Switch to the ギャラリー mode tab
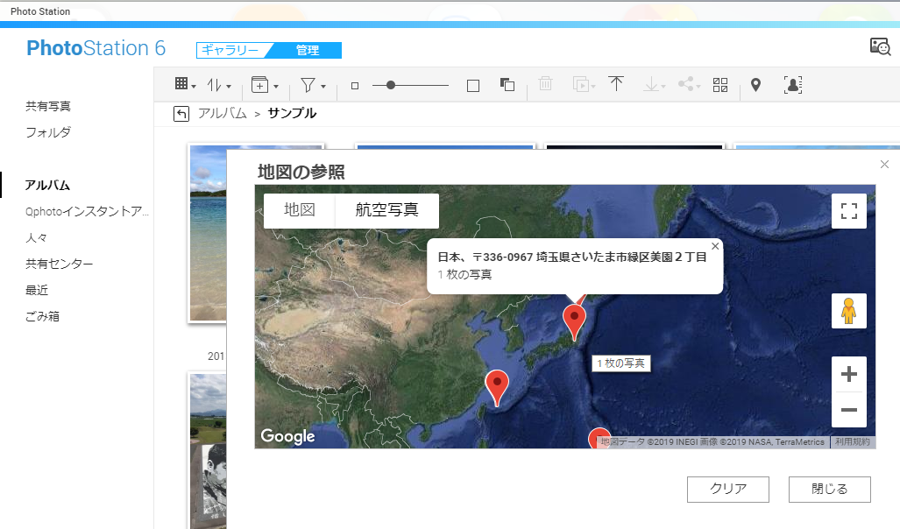Screen dimensions: 900x529 point(231,50)
